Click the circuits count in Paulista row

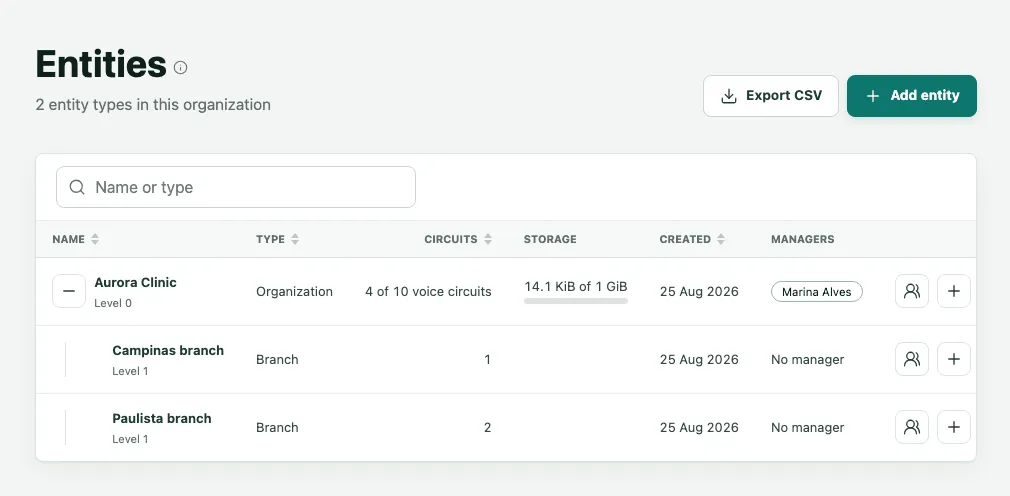pos(488,427)
